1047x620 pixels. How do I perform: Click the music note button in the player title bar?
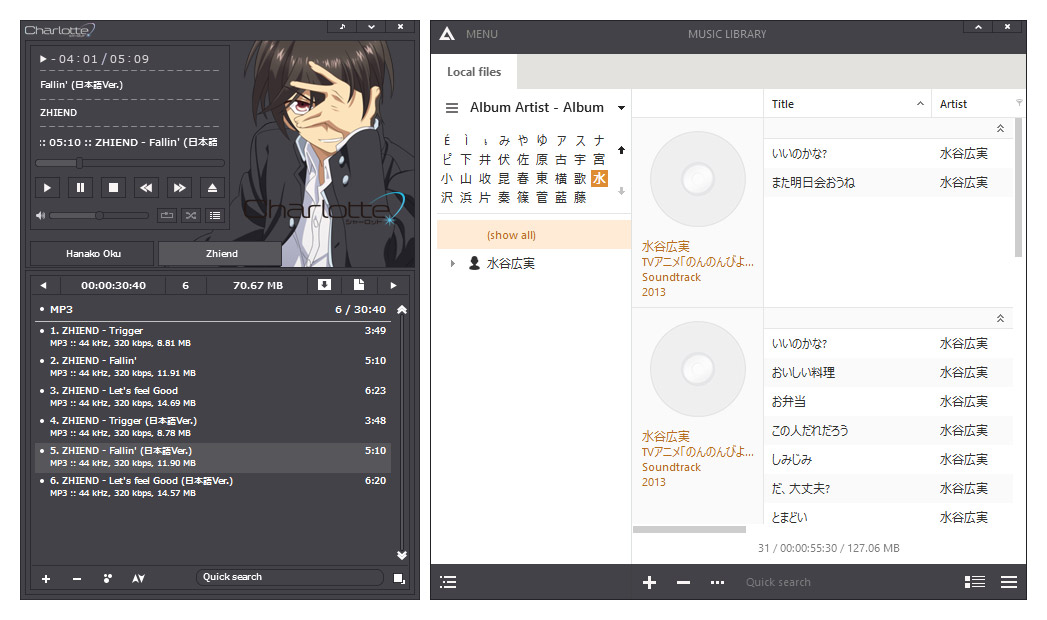click(x=343, y=27)
